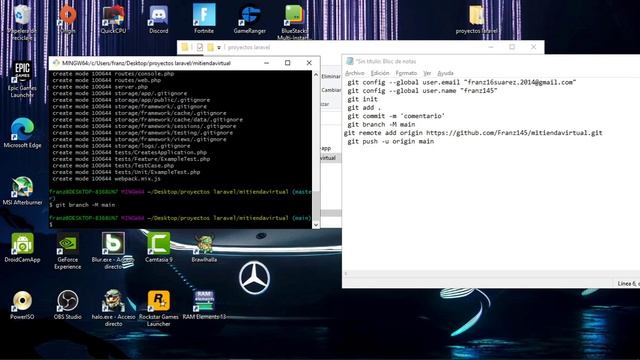The height and width of the screenshot is (360, 640).
Task: Click the terminal scrollbar thumb
Action: pyautogui.click(x=316, y=205)
